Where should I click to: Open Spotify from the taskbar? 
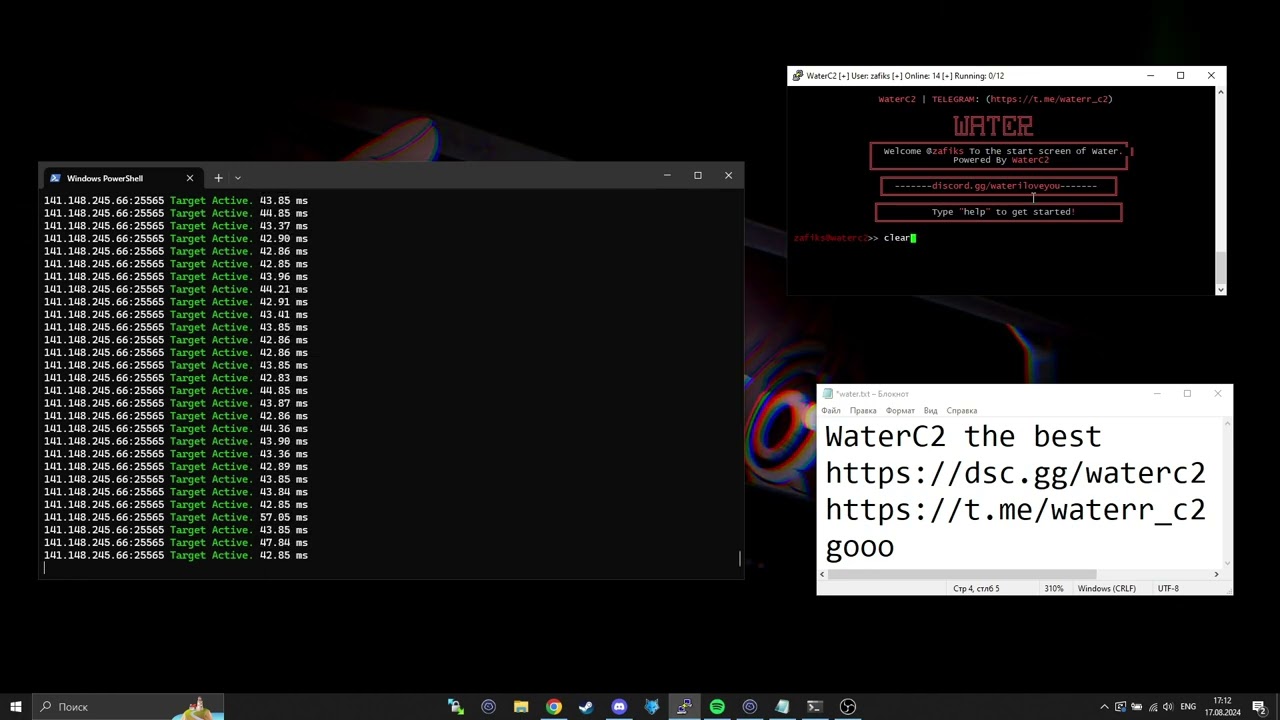coord(717,706)
